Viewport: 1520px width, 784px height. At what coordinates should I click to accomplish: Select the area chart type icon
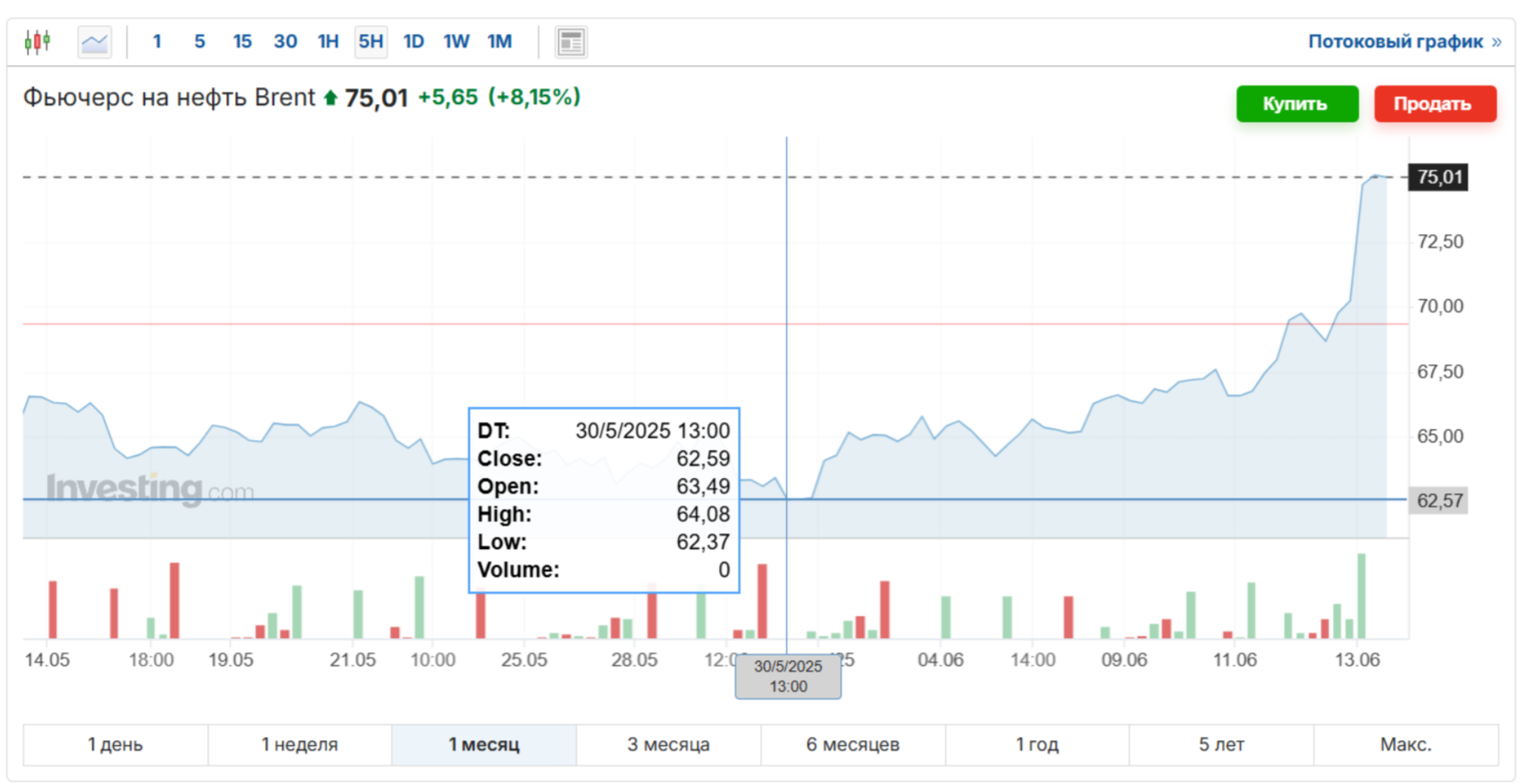click(x=94, y=42)
